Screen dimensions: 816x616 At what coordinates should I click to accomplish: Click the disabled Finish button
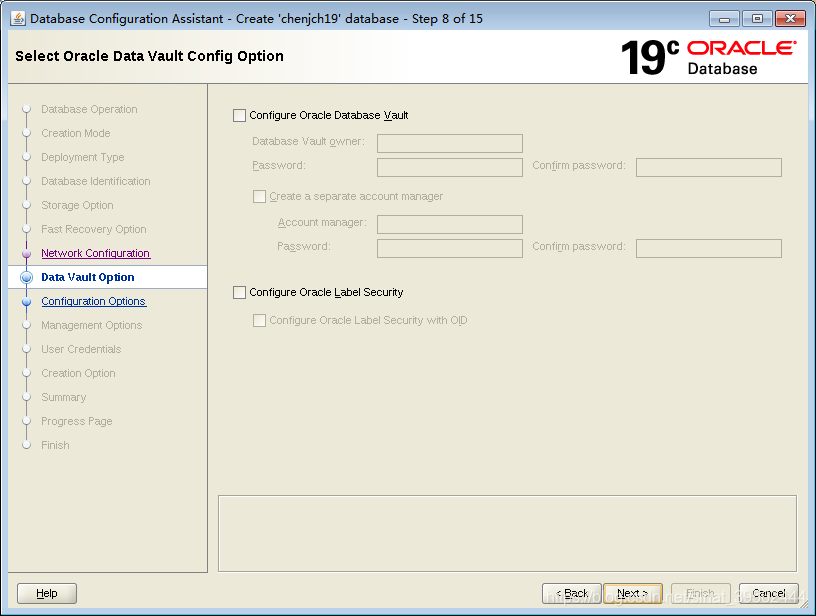700,593
